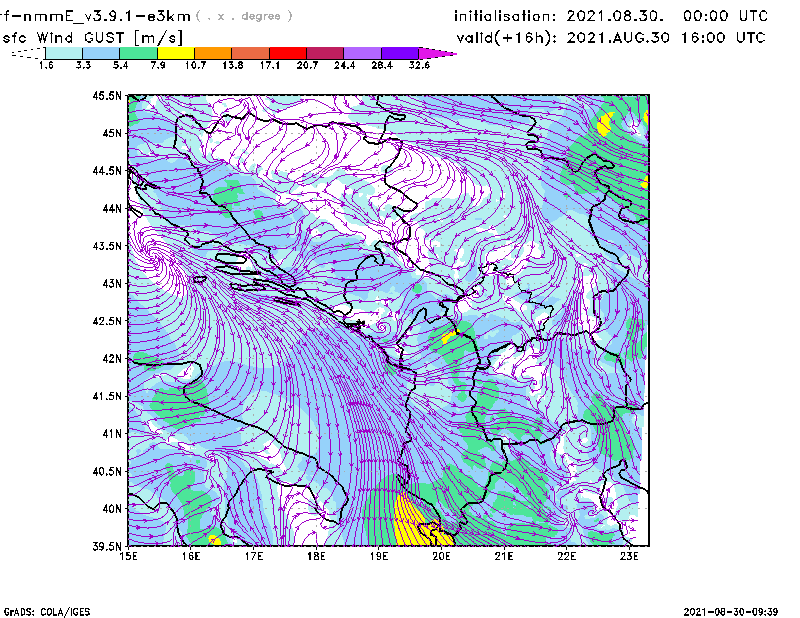
Task: Click the red 17.1–20.7 legend swatch
Action: click(x=288, y=53)
